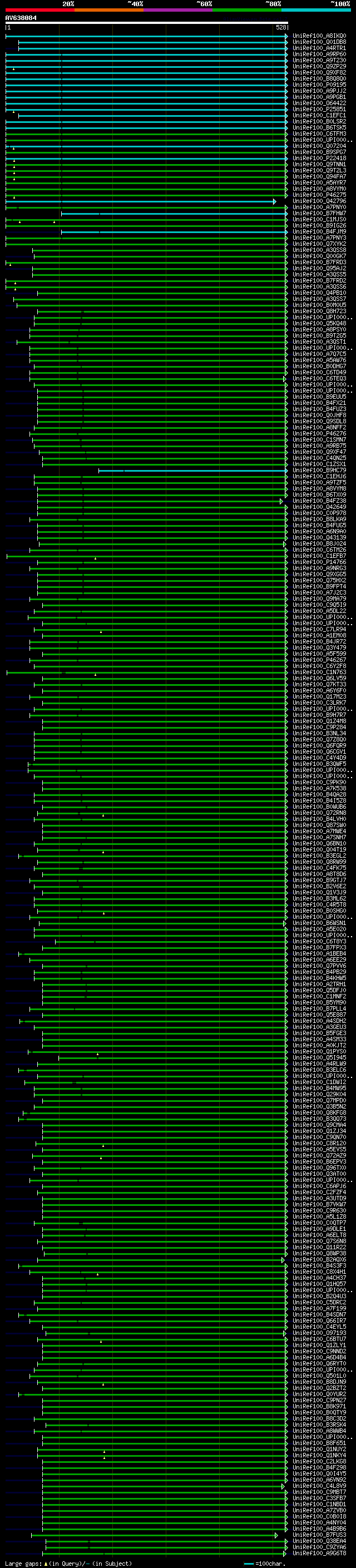The image size is (356, 1568).
Task: Click hit label UniRef100_A5AW76
Action: pyautogui.click(x=319, y=360)
